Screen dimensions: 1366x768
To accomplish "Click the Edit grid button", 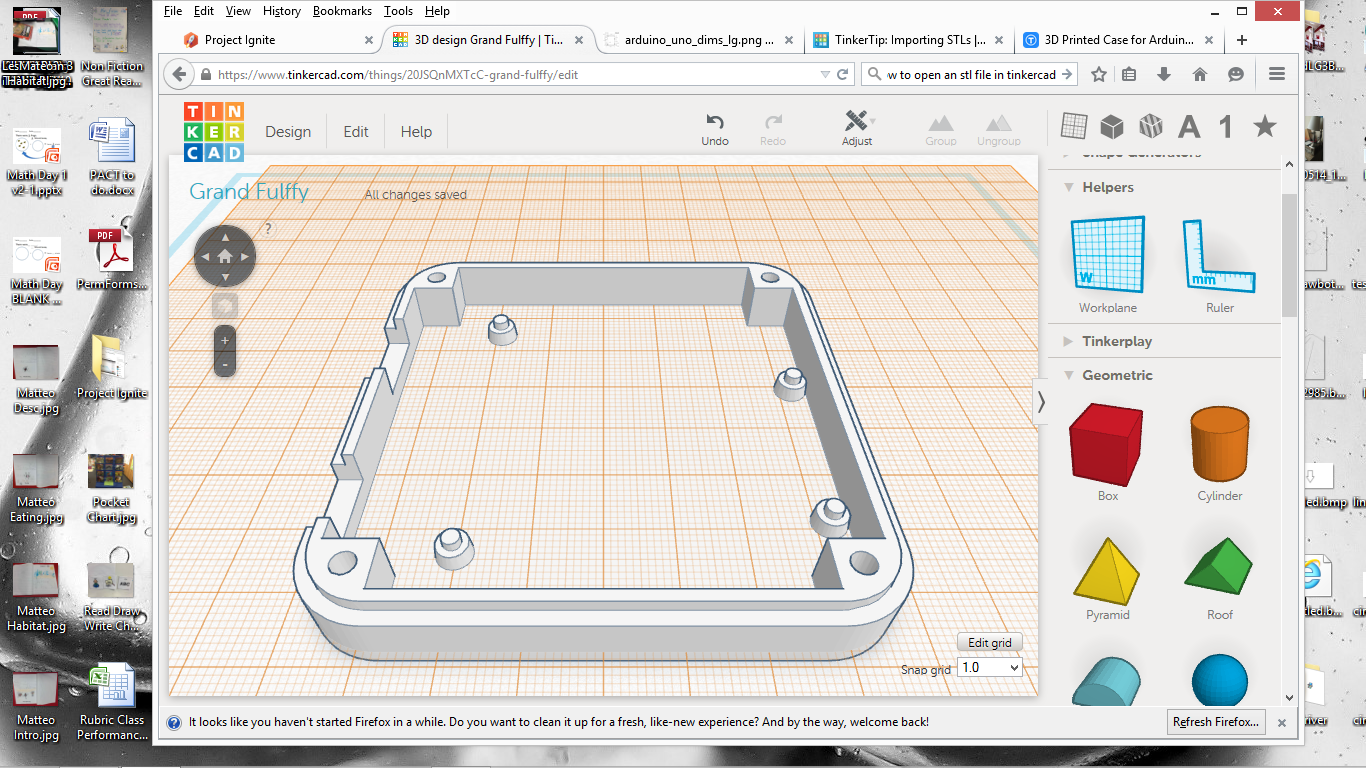I will click(990, 643).
